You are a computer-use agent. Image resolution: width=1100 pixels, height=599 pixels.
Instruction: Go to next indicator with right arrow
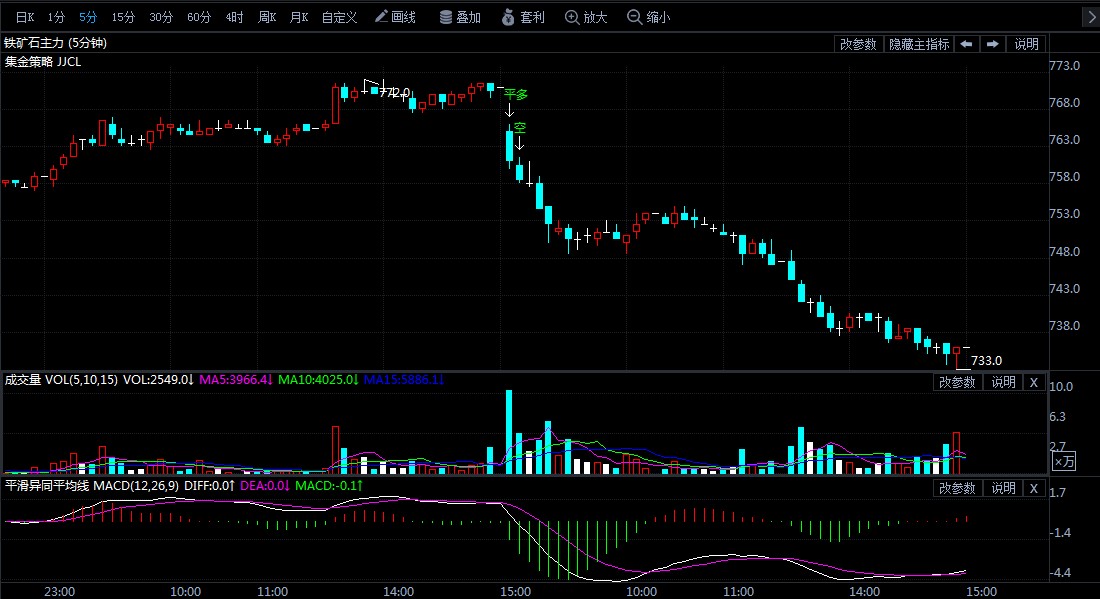(992, 43)
